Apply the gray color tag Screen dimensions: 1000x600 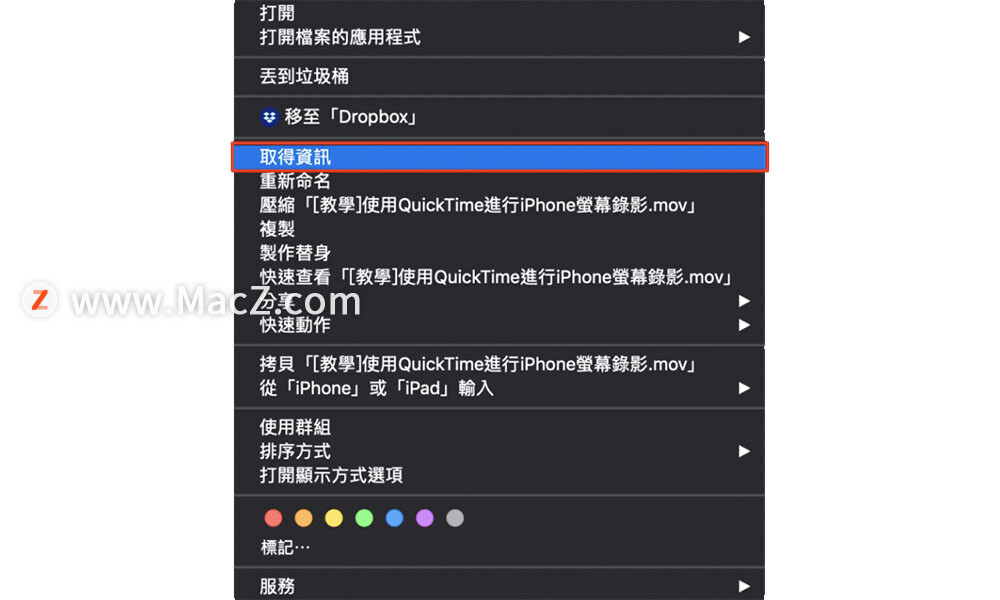pos(455,518)
